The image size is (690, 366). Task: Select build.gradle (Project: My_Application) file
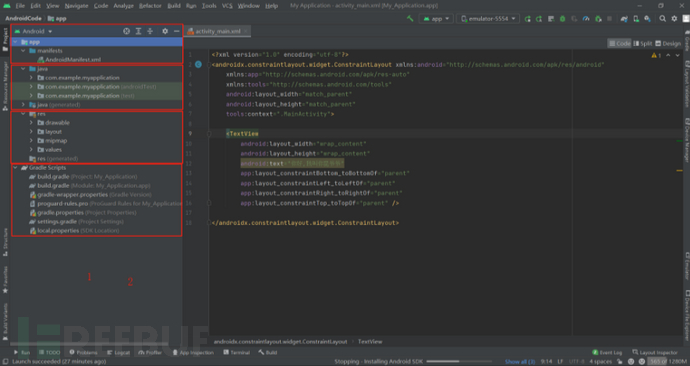tap(83, 176)
